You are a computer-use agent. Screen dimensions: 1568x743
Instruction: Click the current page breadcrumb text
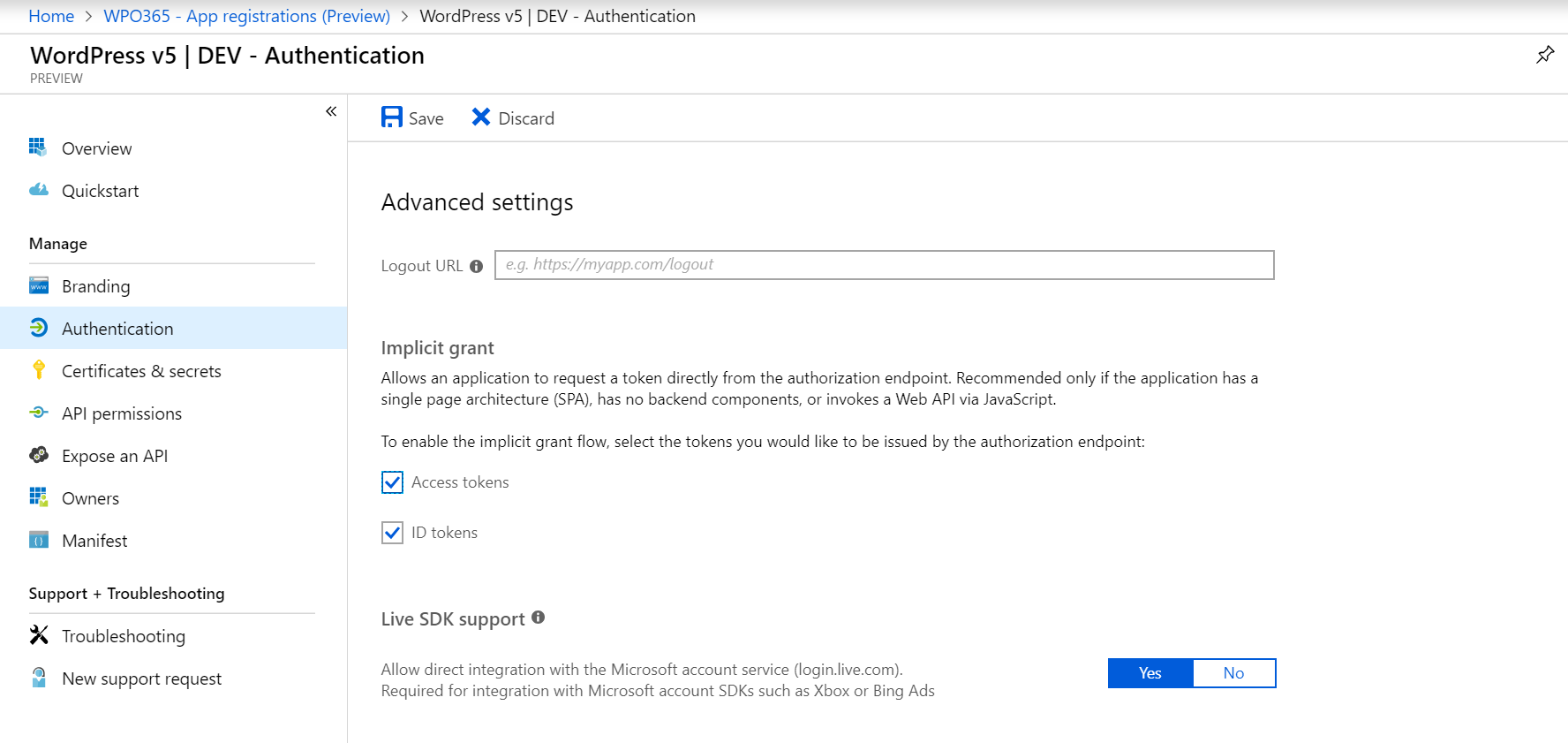point(557,16)
